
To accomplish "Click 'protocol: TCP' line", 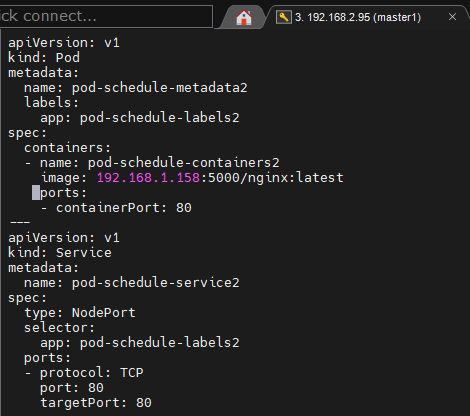I will point(92,373).
